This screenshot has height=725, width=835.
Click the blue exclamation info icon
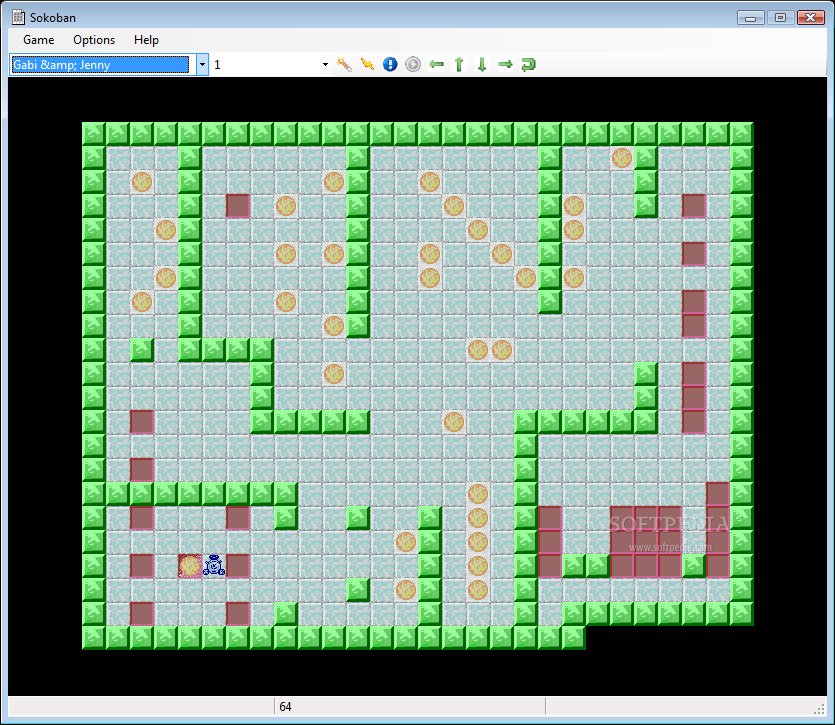pos(390,65)
